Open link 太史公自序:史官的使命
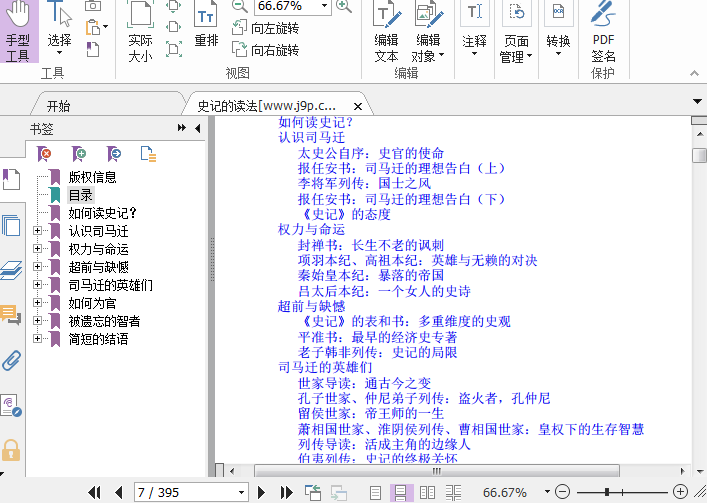The image size is (707, 503). [371, 153]
